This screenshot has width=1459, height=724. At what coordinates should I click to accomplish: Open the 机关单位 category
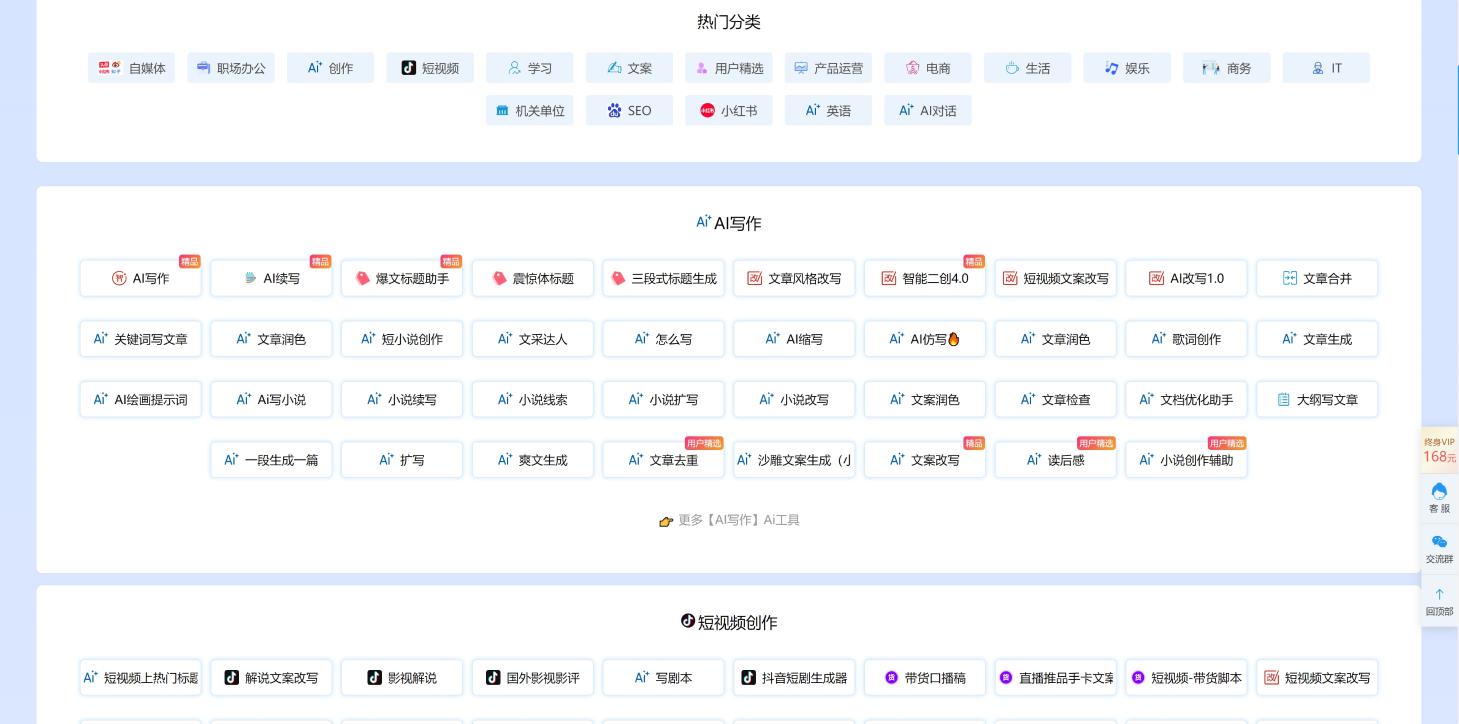[530, 111]
